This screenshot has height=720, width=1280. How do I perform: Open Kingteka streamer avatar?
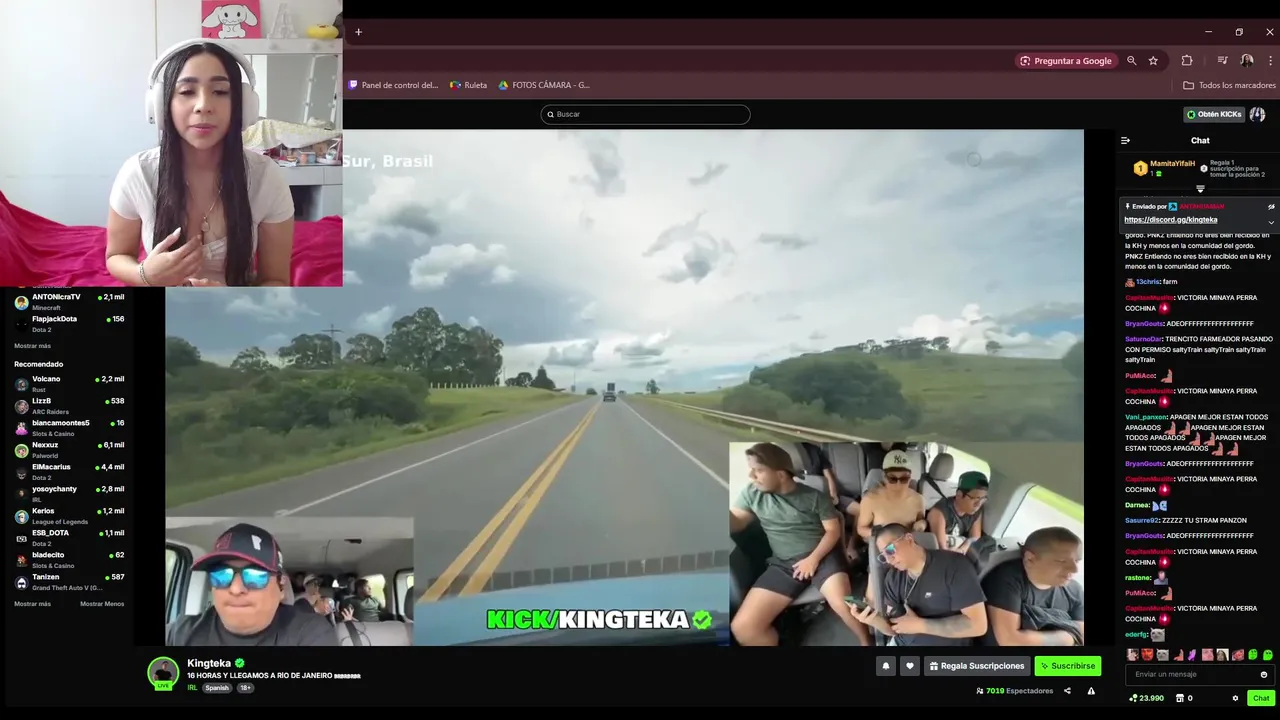click(163, 672)
